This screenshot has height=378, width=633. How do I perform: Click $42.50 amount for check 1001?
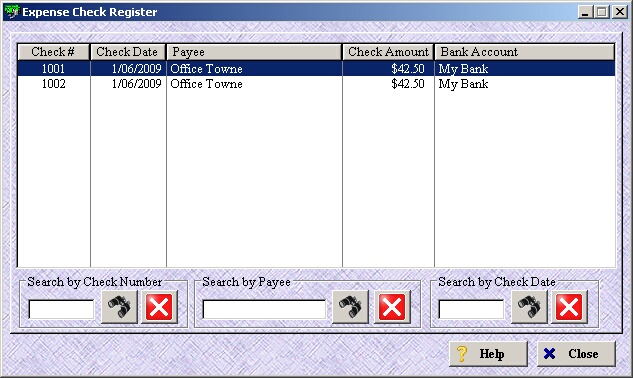[x=408, y=69]
